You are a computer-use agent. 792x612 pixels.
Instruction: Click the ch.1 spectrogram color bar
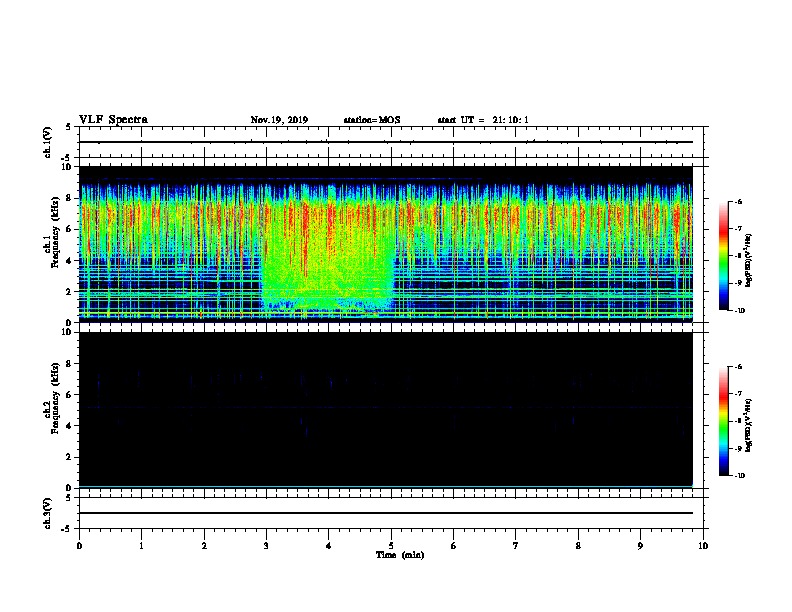coord(724,256)
